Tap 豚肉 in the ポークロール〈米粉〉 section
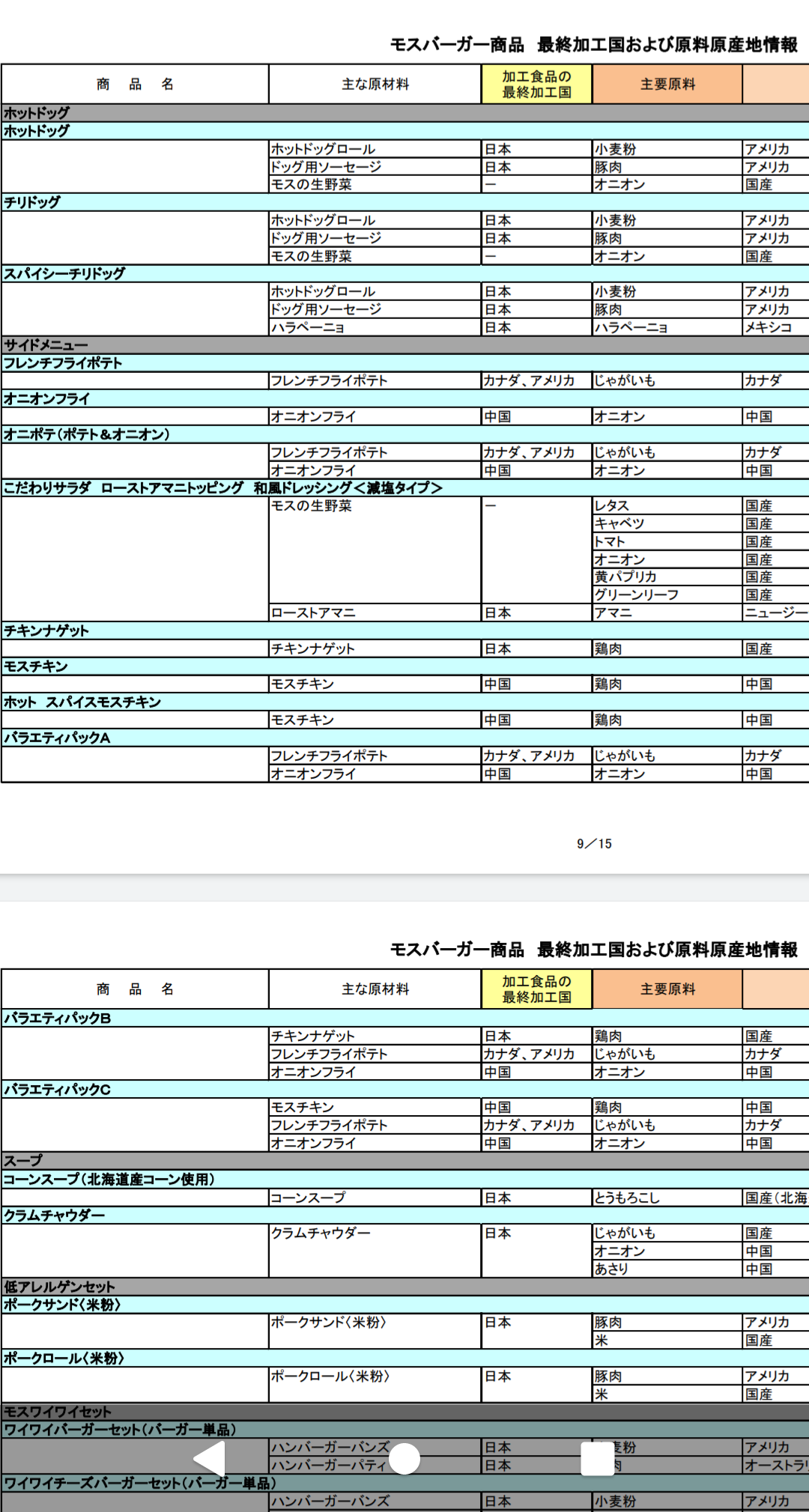This screenshot has height=1512, width=809. (x=667, y=1376)
